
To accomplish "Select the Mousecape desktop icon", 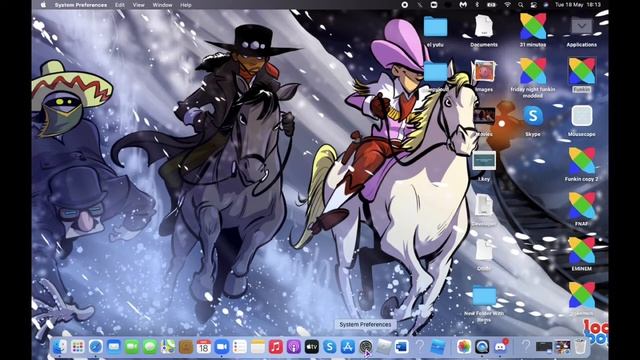I will pos(582,116).
